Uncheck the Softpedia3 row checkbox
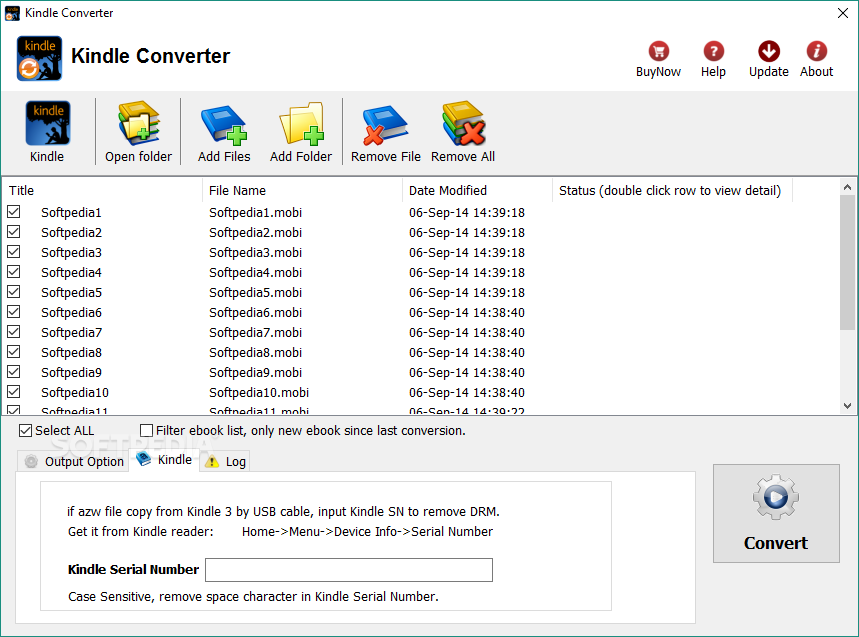Viewport: 859px width, 637px height. pyautogui.click(x=14, y=251)
